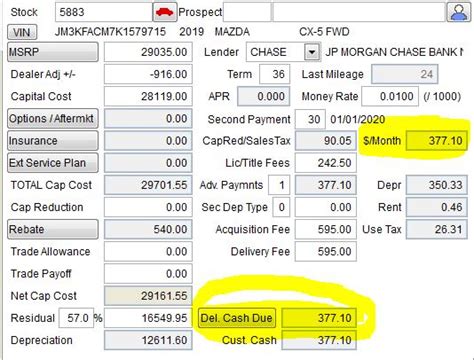Click the Sec Dep amount field 0.00

pos(326,207)
